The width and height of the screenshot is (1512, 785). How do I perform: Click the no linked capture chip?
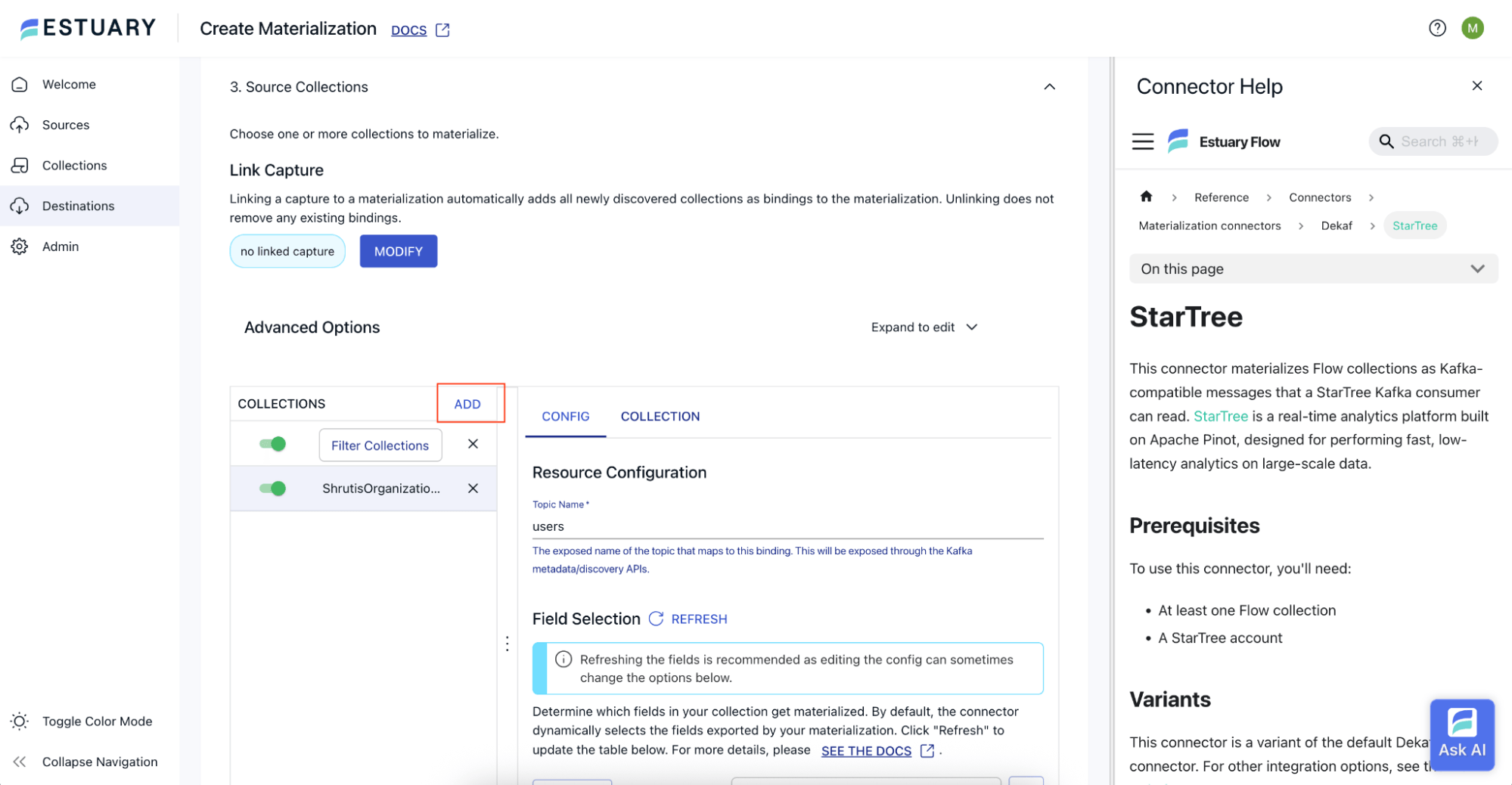coord(287,251)
